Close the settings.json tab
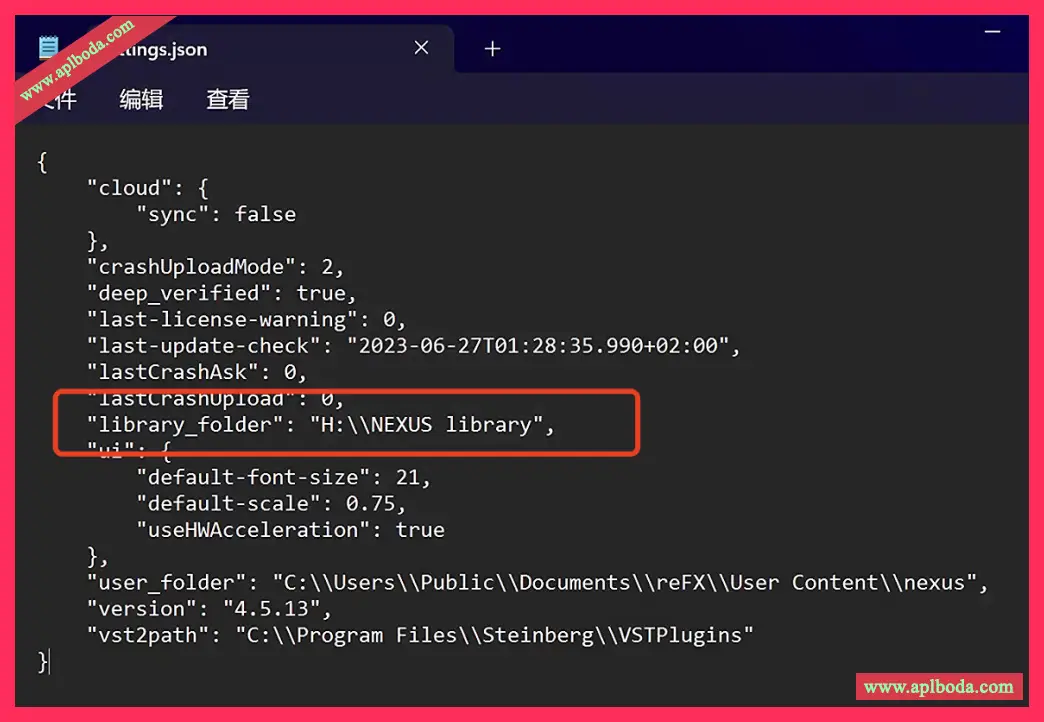Screen dimensions: 1044x722 pyautogui.click(x=421, y=48)
